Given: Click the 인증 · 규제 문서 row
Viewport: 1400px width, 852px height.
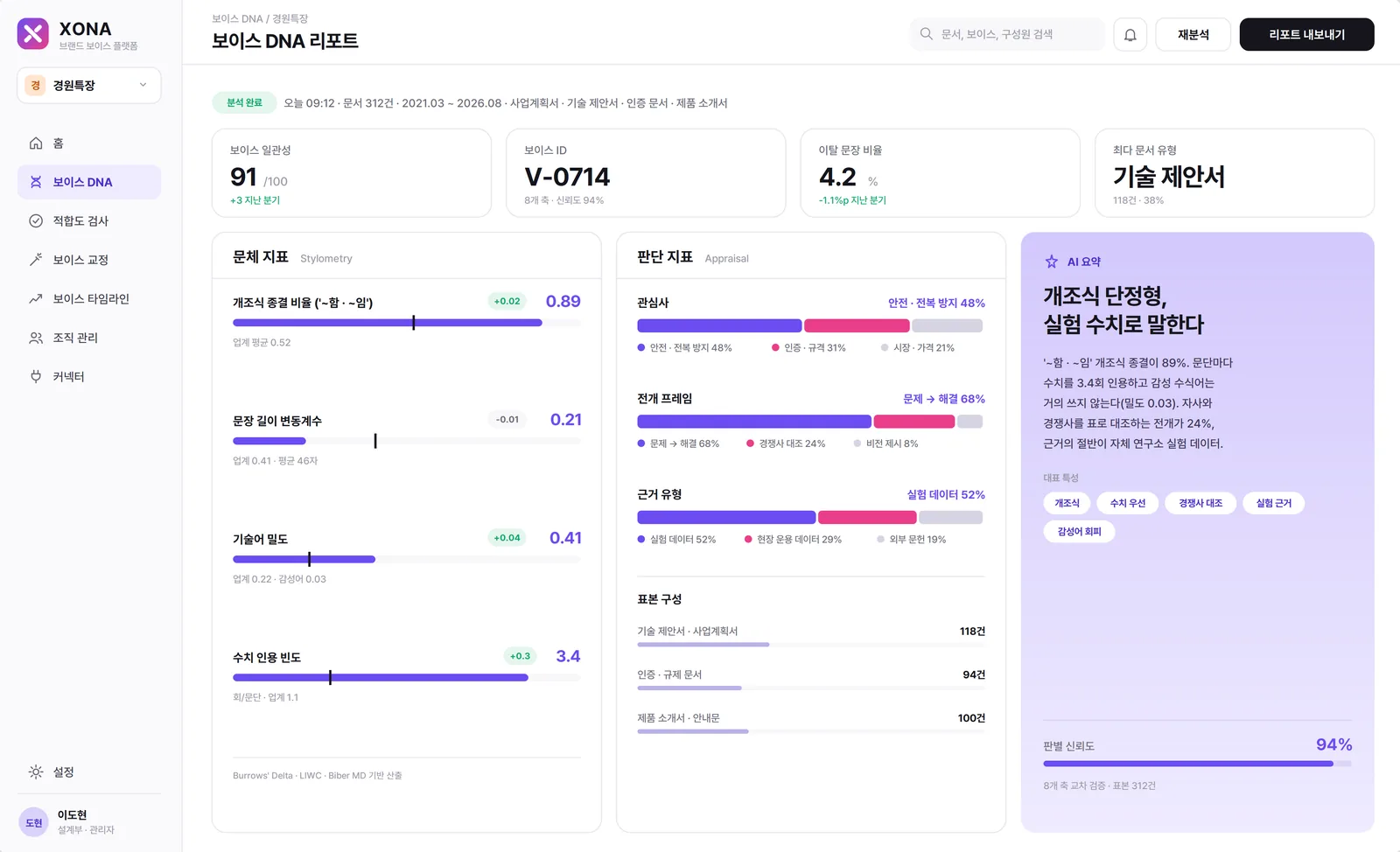Looking at the screenshot, I should coord(811,680).
